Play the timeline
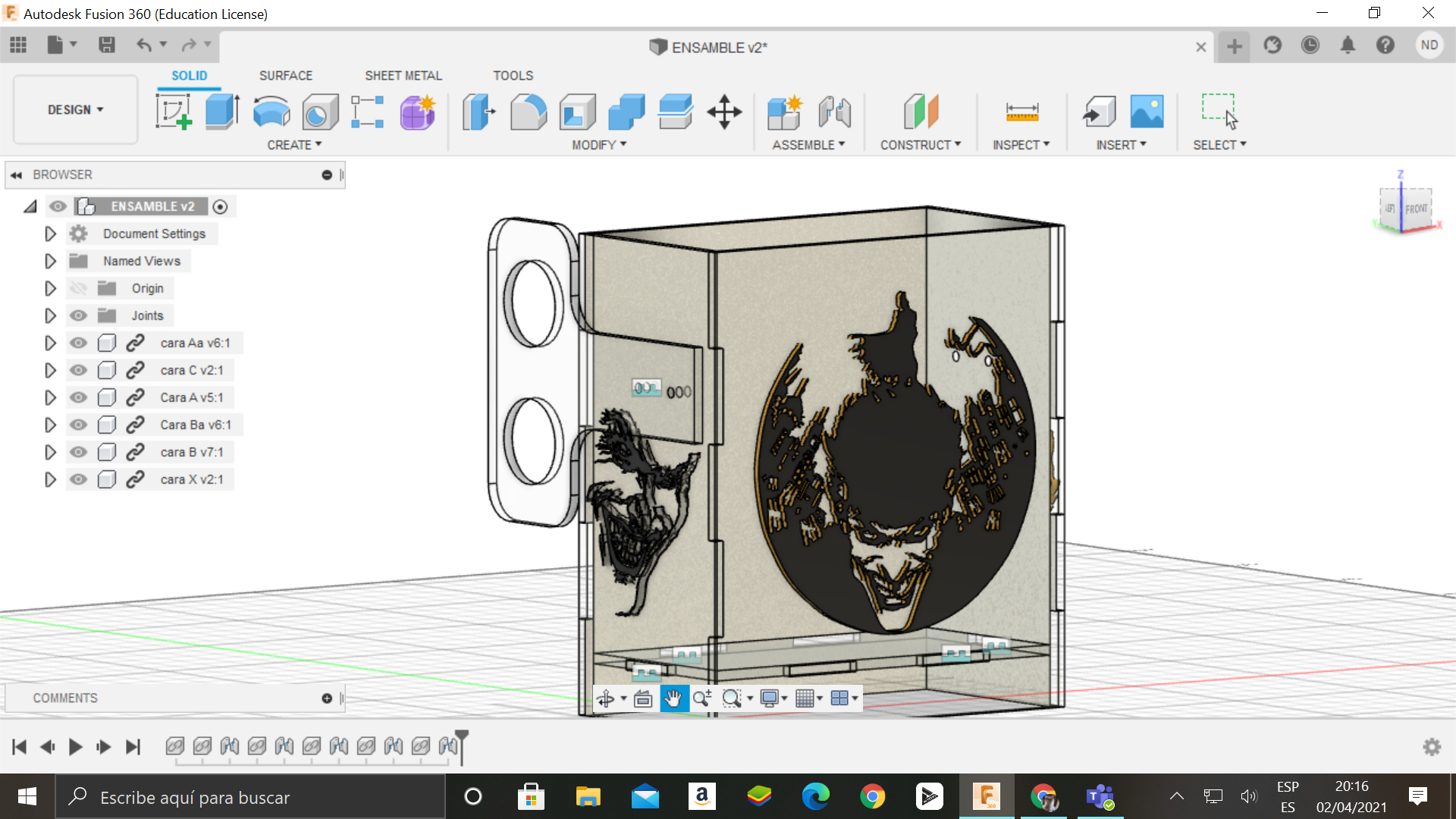Viewport: 1456px width, 819px height. coord(75,747)
